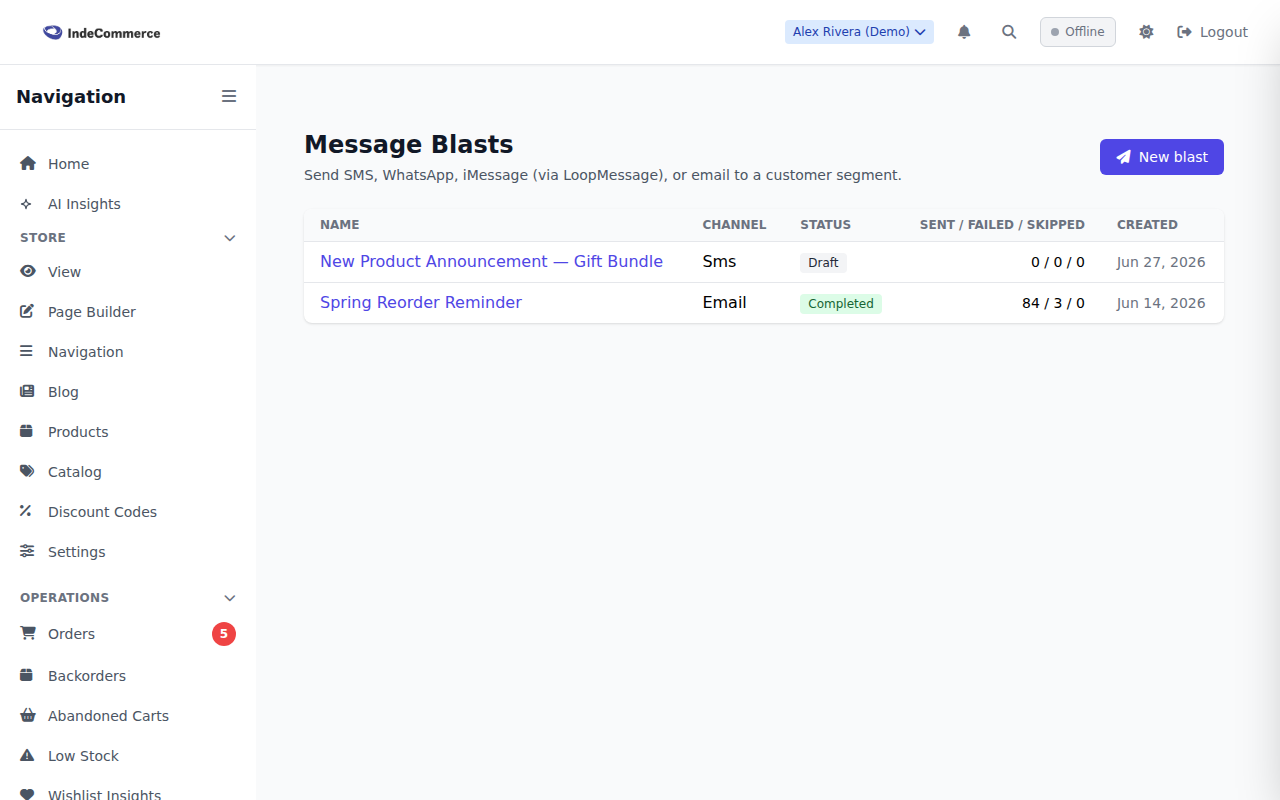Screen dimensions: 1280x800
Task: Click the IndeCommerce brand name
Action: coord(114,33)
